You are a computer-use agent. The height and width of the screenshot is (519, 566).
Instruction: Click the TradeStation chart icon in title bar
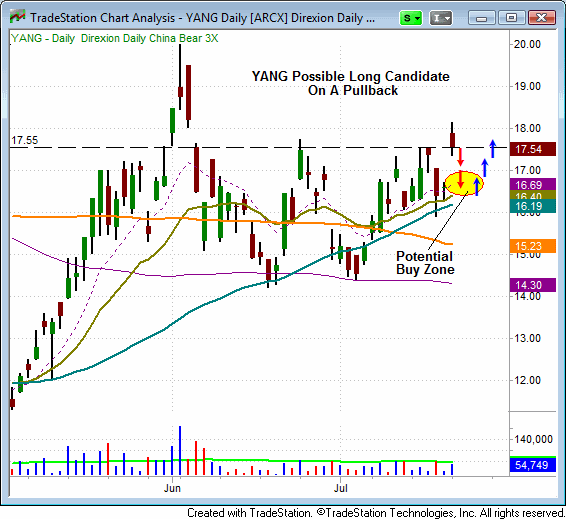(x=17, y=17)
